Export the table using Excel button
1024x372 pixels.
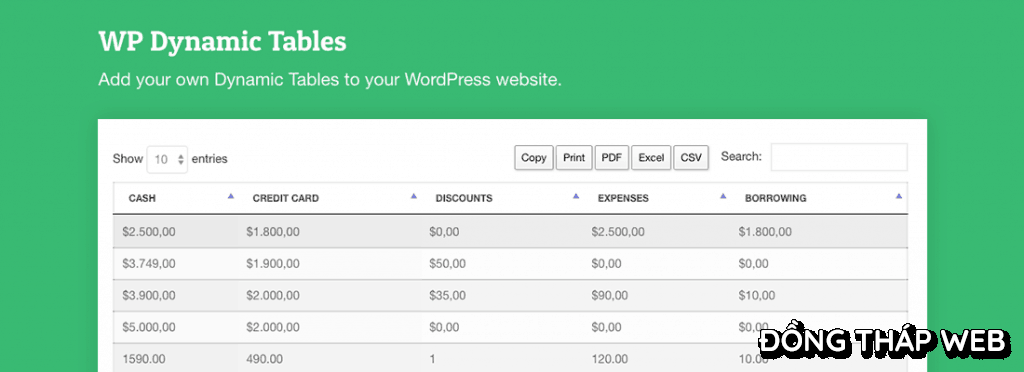(651, 158)
